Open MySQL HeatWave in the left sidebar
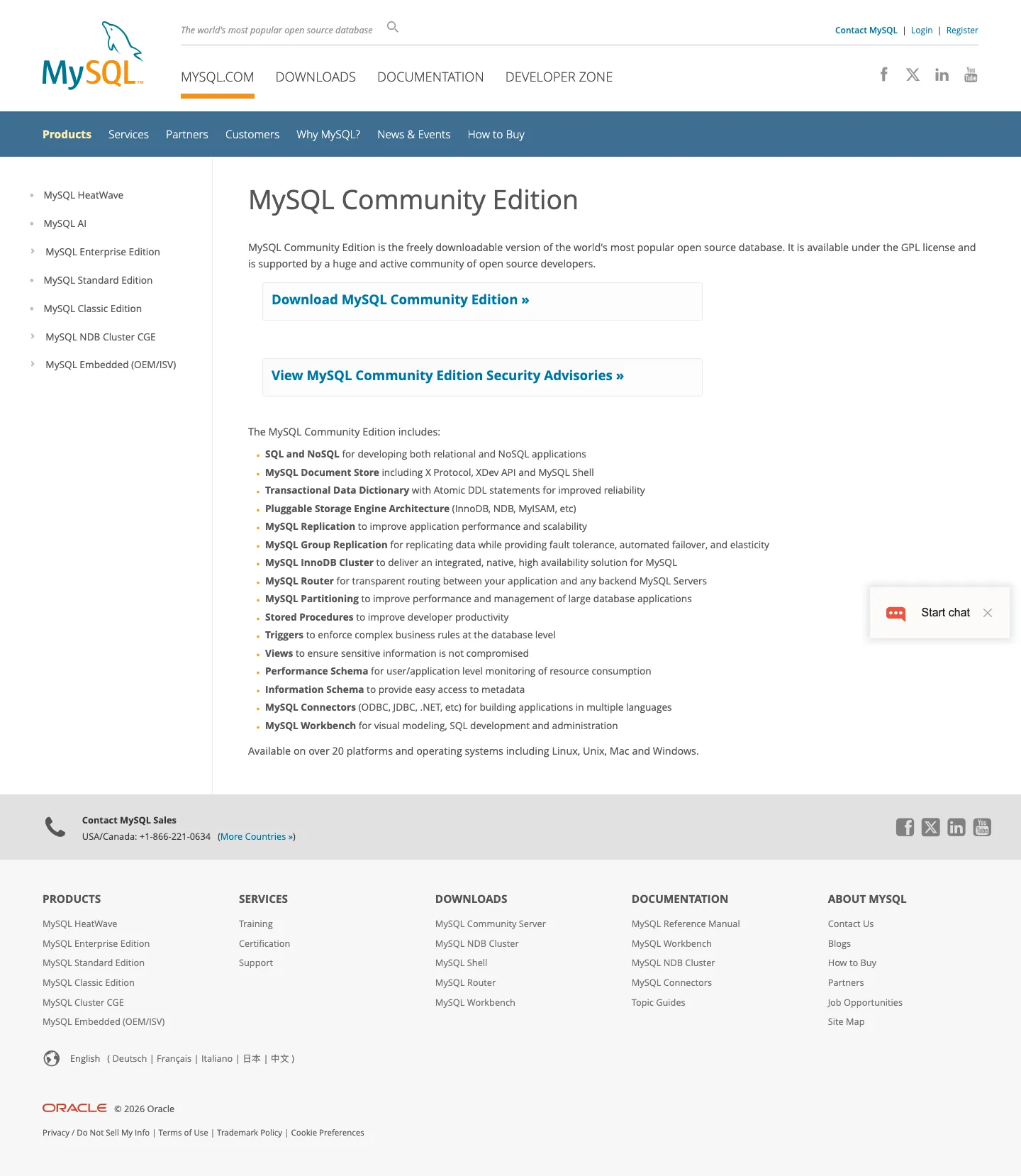The width and height of the screenshot is (1021, 1176). click(84, 195)
